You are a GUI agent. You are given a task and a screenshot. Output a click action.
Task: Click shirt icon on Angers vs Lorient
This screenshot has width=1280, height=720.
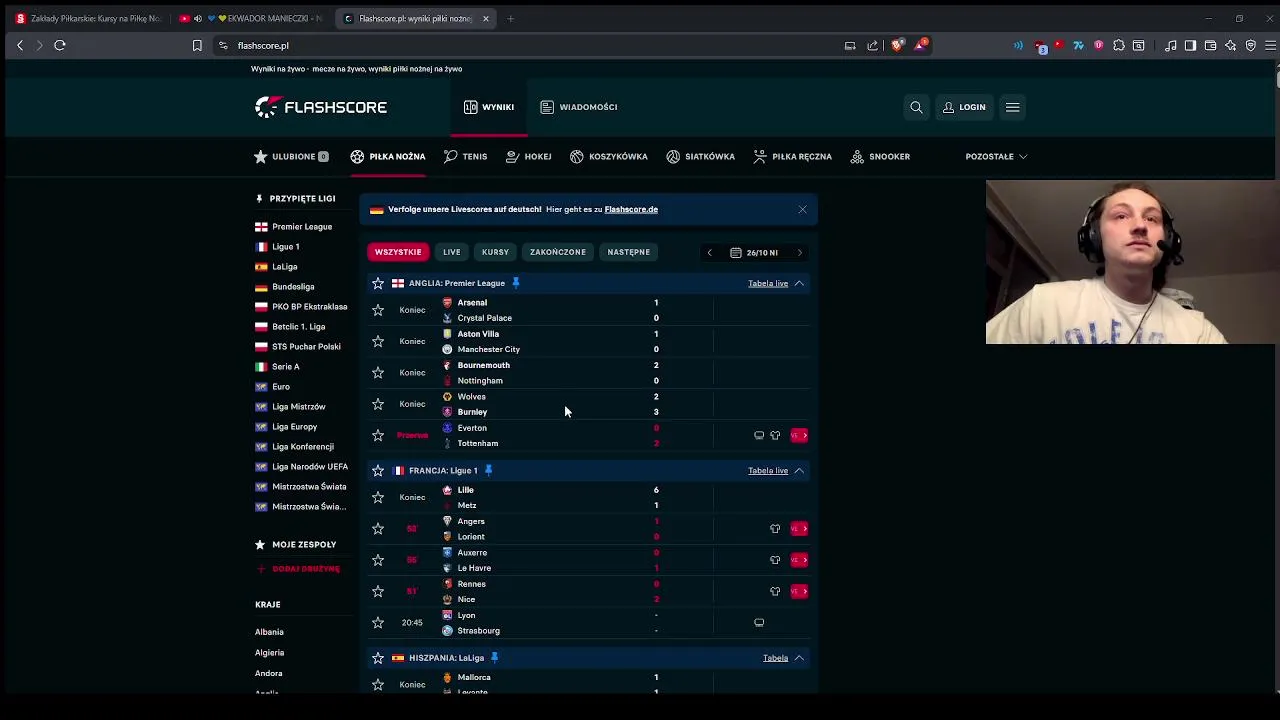click(775, 529)
